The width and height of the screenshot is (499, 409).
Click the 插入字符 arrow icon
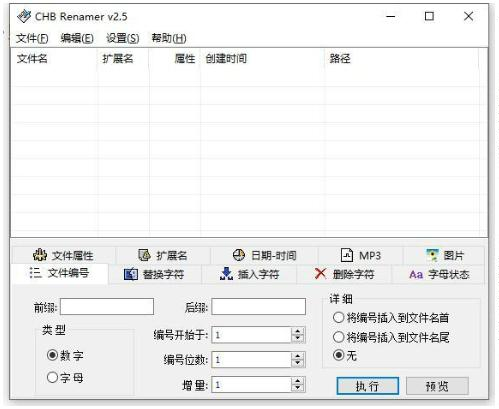click(226, 274)
